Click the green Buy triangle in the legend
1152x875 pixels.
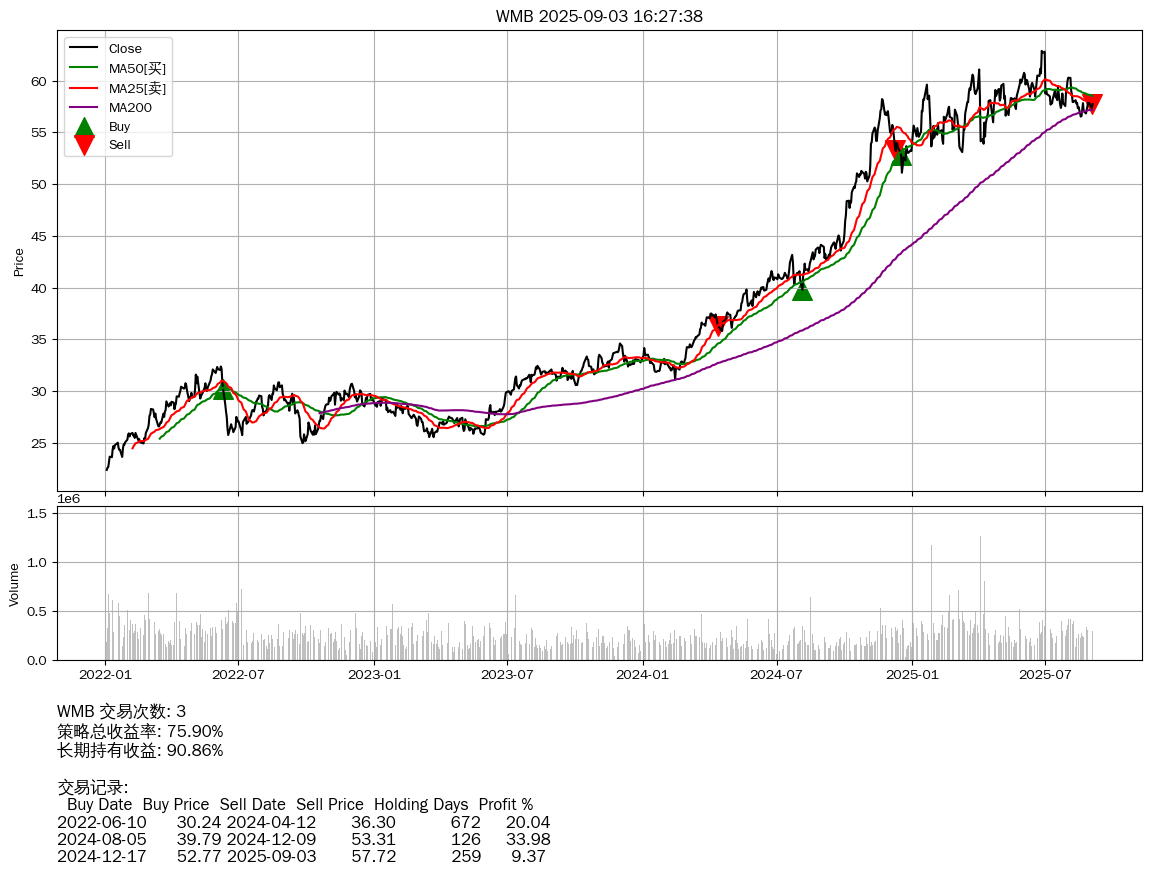click(x=85, y=127)
